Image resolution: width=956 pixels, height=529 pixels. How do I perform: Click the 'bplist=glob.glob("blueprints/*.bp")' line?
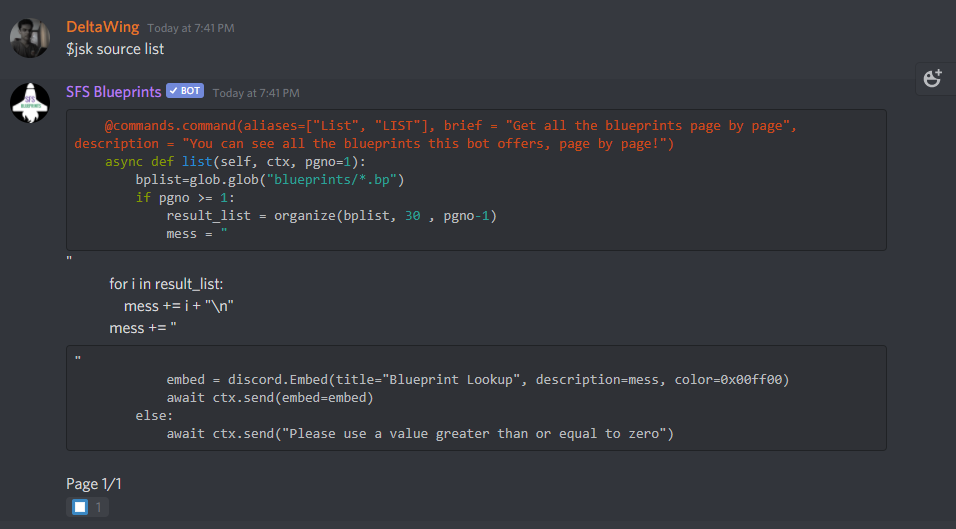tap(270, 180)
